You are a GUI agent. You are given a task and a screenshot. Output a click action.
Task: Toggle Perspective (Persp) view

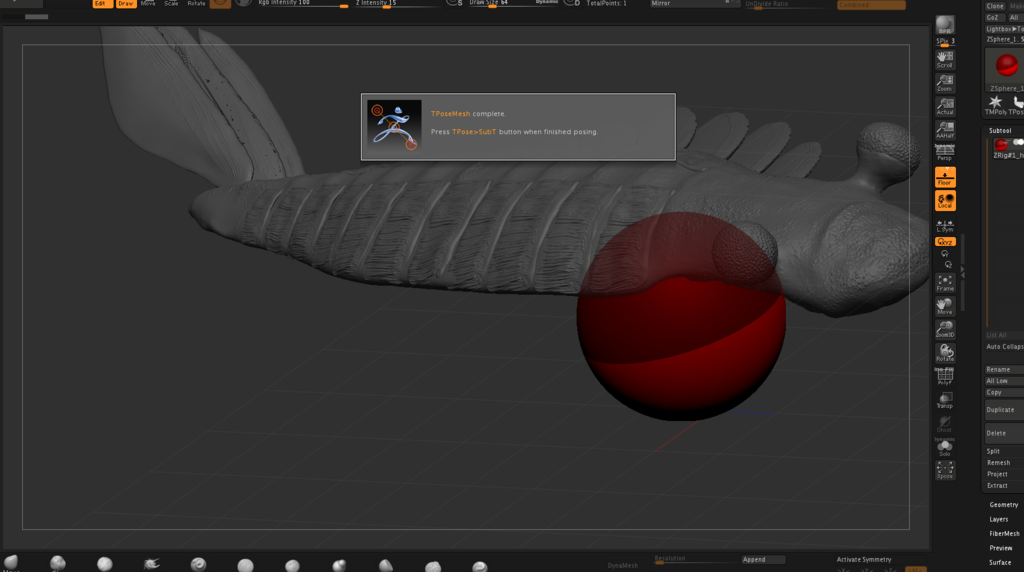(944, 153)
